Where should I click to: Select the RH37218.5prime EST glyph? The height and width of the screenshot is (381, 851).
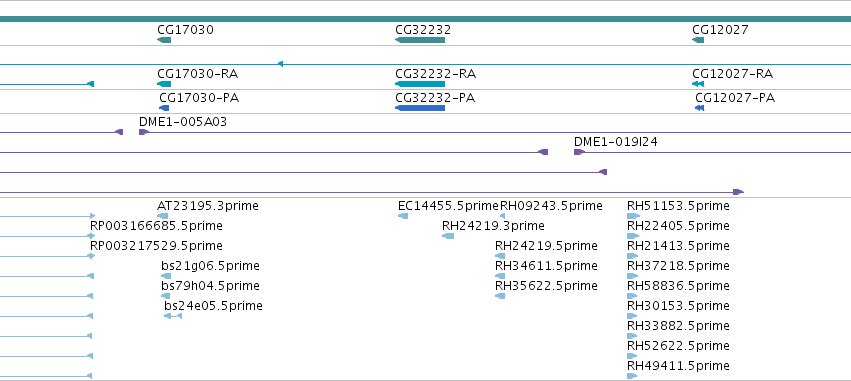click(x=632, y=276)
